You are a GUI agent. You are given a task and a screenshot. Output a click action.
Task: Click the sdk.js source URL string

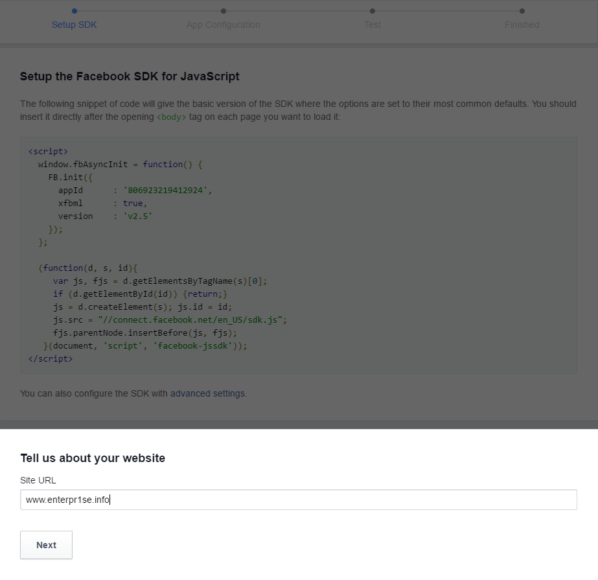190,320
